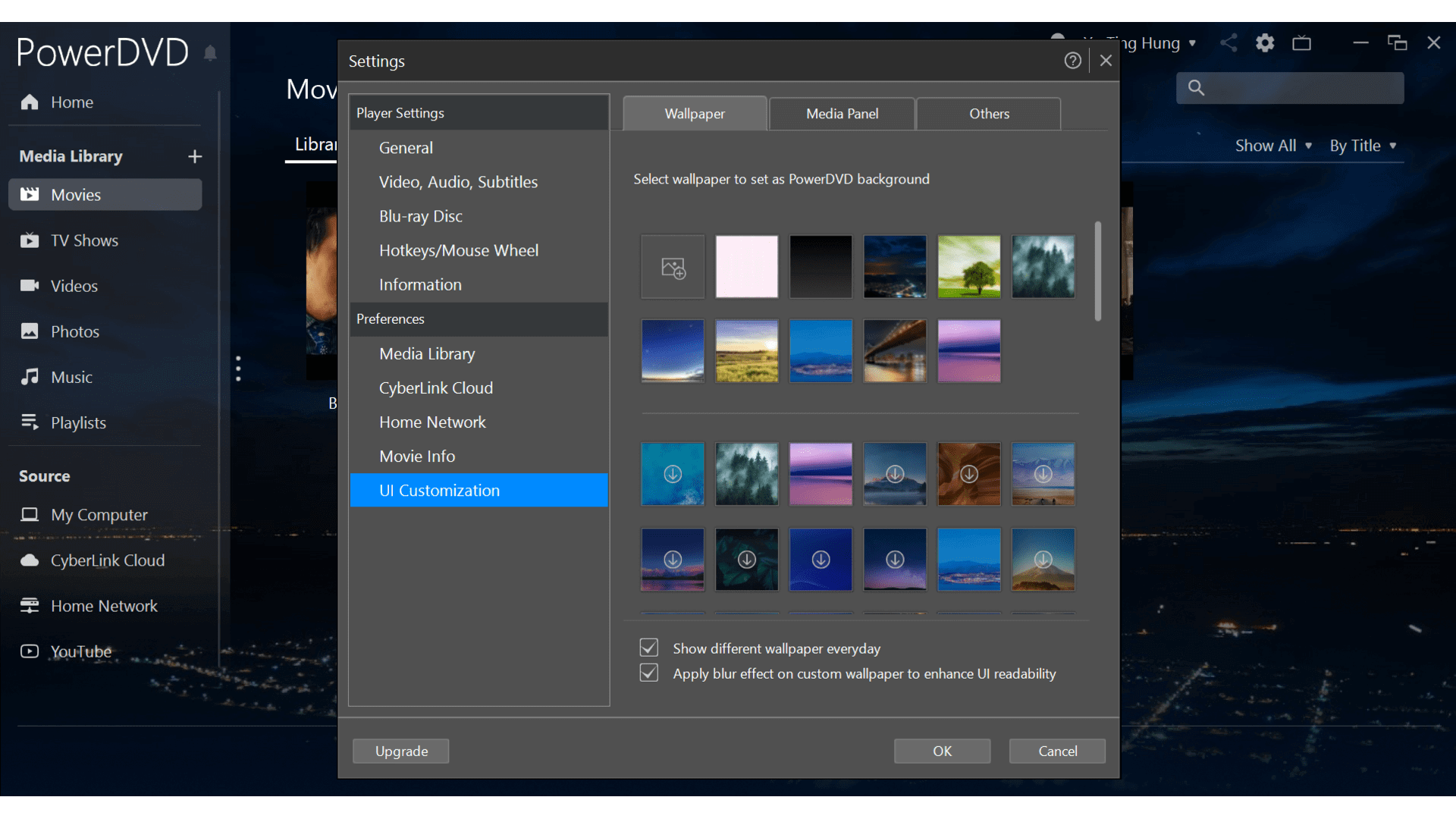The height and width of the screenshot is (819, 1456).
Task: Expand the Show All filter dropdown
Action: (x=1272, y=146)
